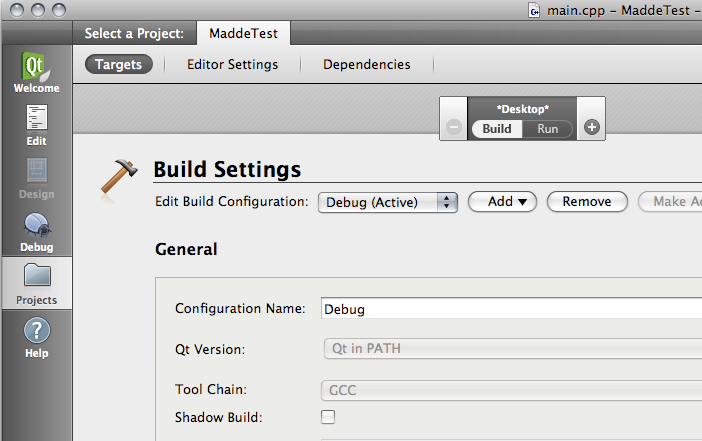Image resolution: width=702 pixels, height=441 pixels.
Task: Click the Configuration Name text field
Action: tap(512, 309)
